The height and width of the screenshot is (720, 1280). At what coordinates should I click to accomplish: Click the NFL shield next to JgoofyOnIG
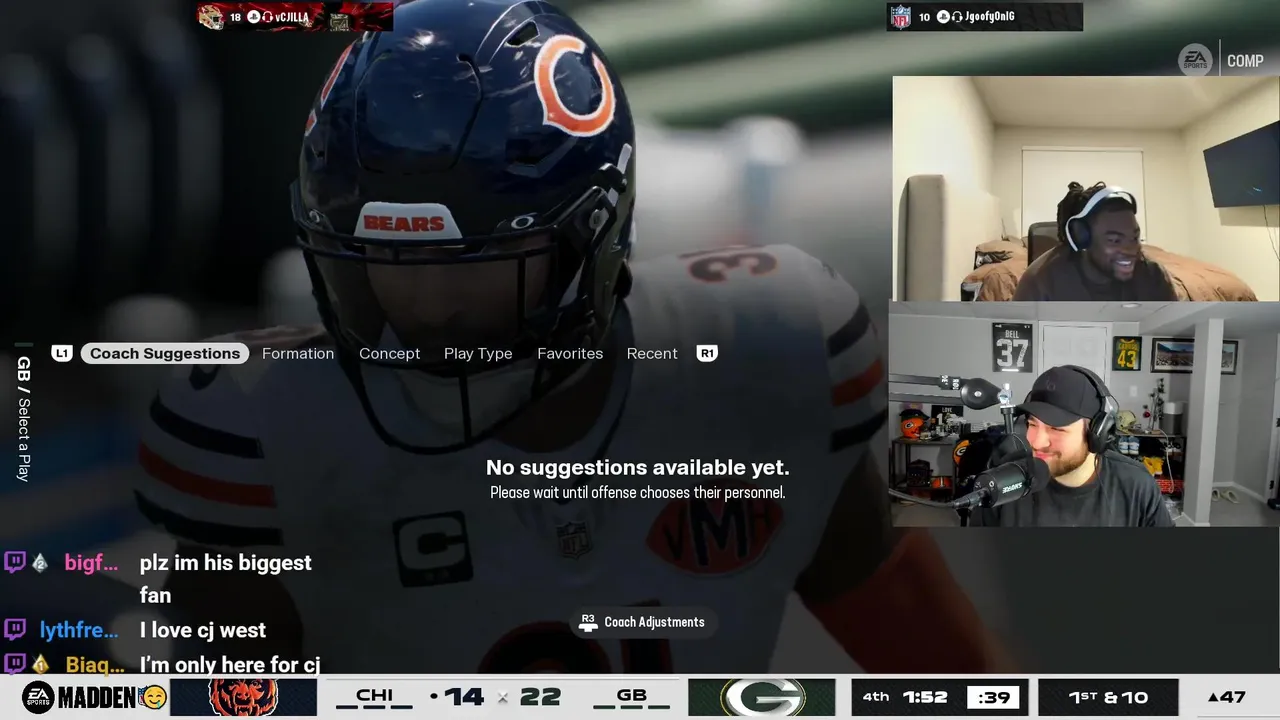coord(901,17)
